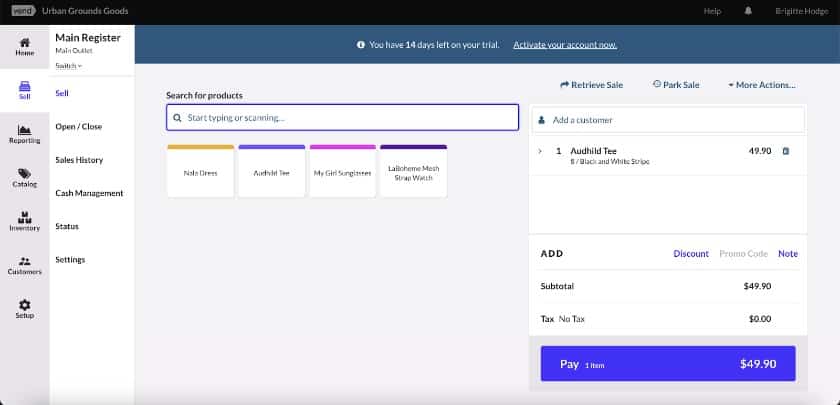Delete Audhild Tee with trash icon
The image size is (840, 405).
pos(785,151)
